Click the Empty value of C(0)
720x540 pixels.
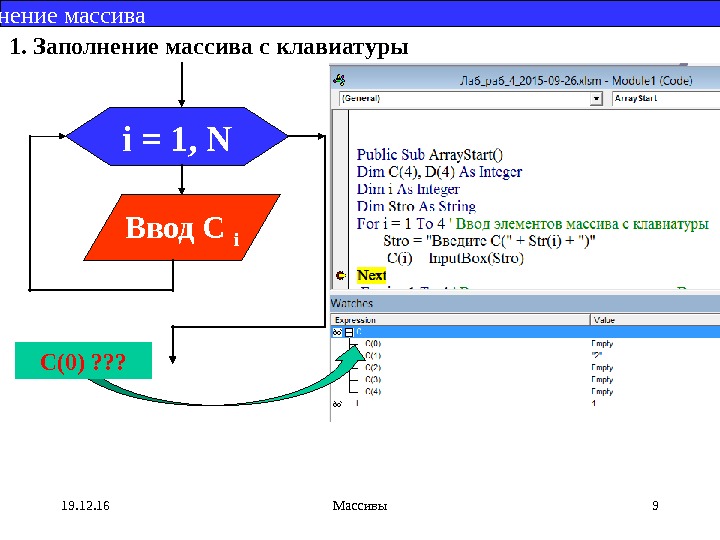pos(602,343)
